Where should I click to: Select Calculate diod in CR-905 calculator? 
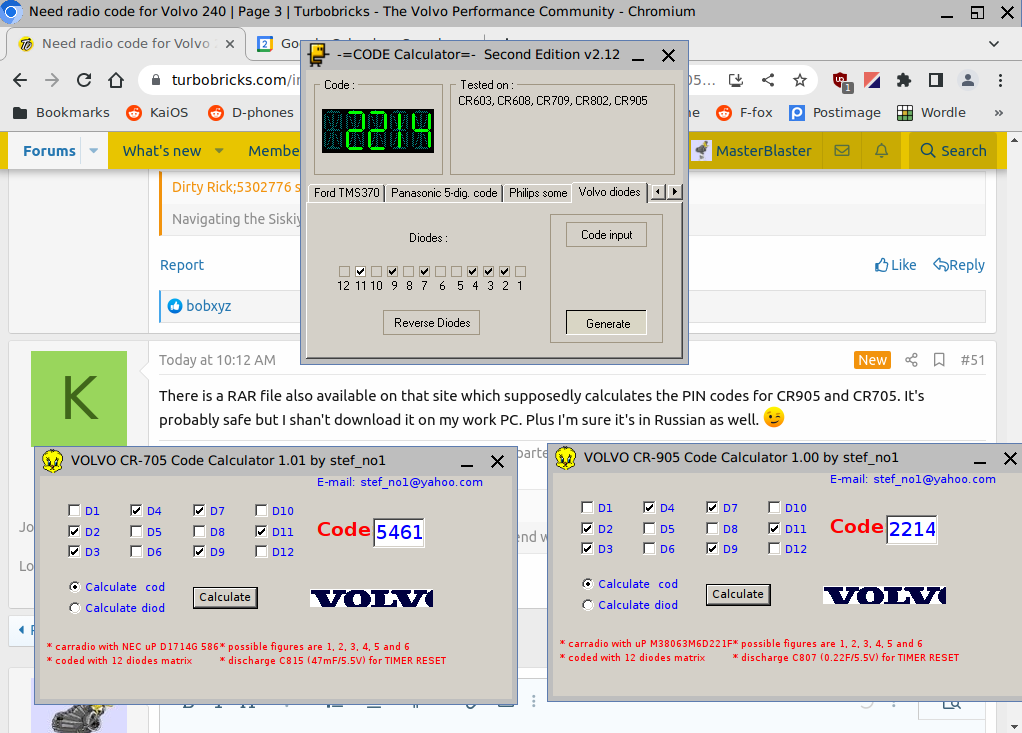click(x=588, y=605)
